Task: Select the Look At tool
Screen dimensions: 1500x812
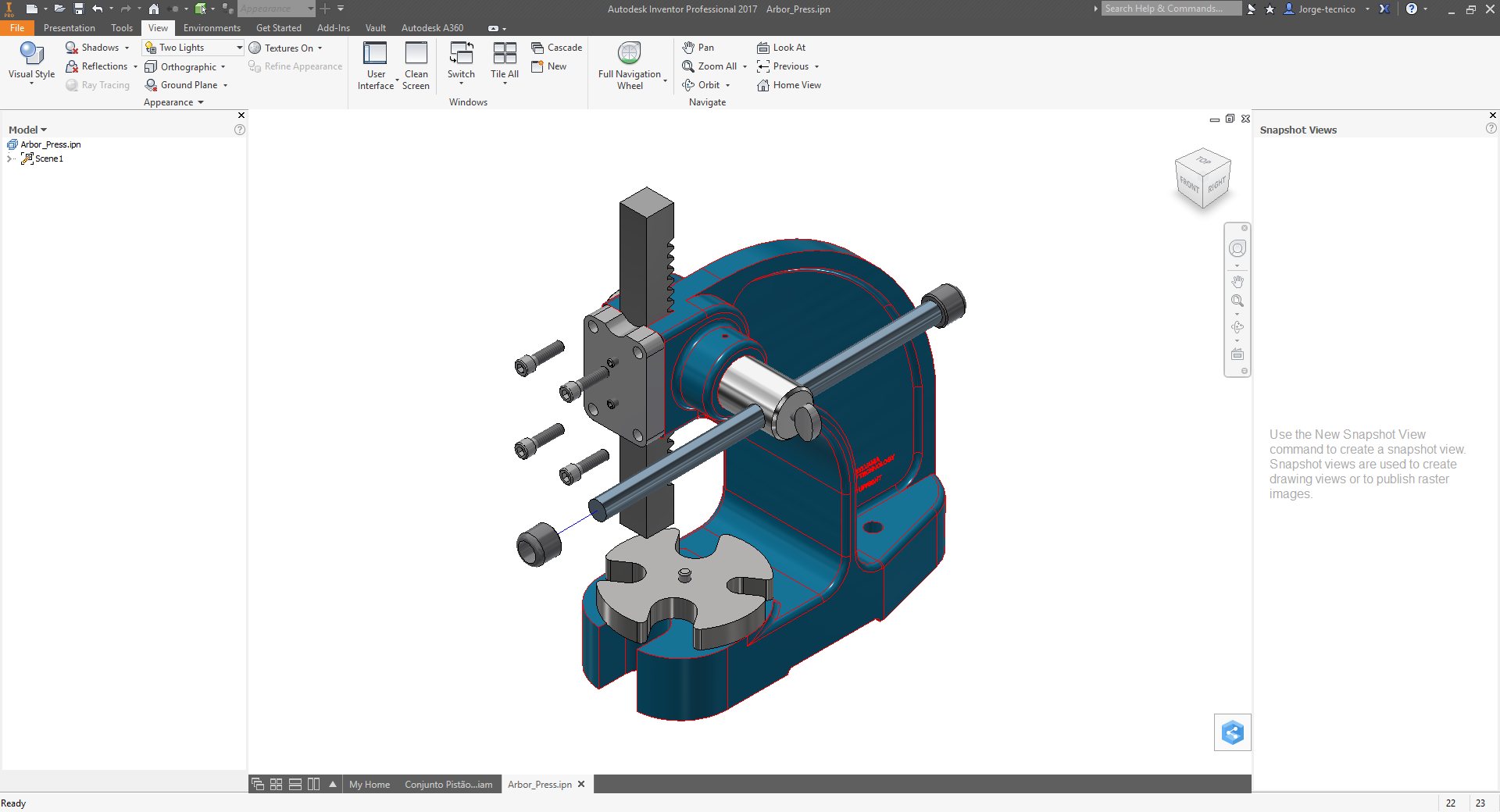Action: pyautogui.click(x=782, y=47)
